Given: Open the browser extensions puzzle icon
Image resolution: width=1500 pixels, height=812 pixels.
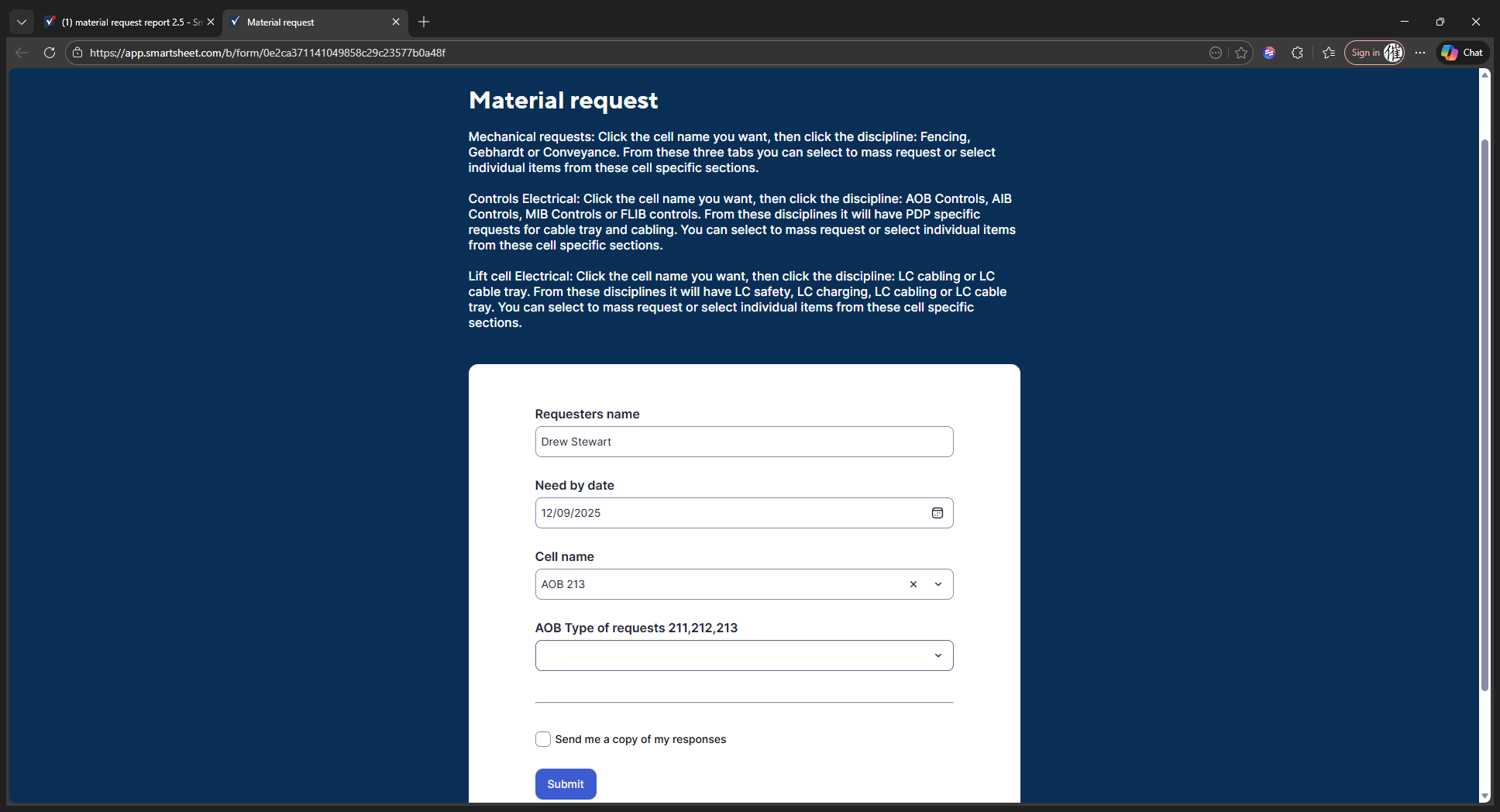Looking at the screenshot, I should point(1297,53).
